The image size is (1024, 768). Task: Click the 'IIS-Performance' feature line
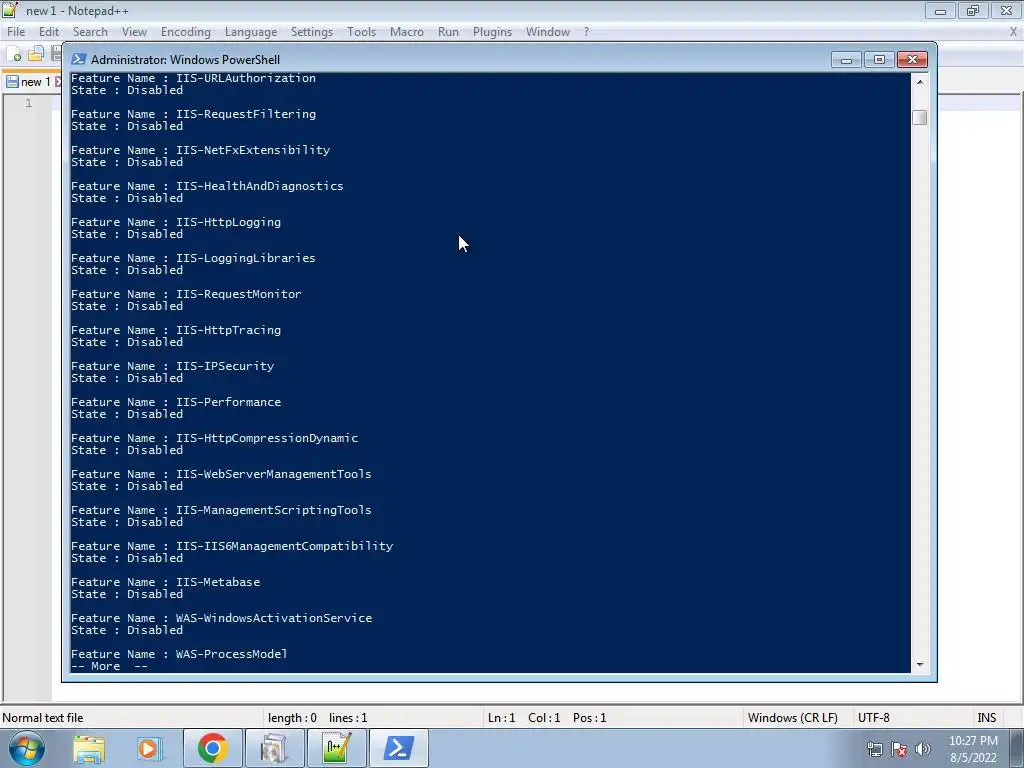coord(176,402)
